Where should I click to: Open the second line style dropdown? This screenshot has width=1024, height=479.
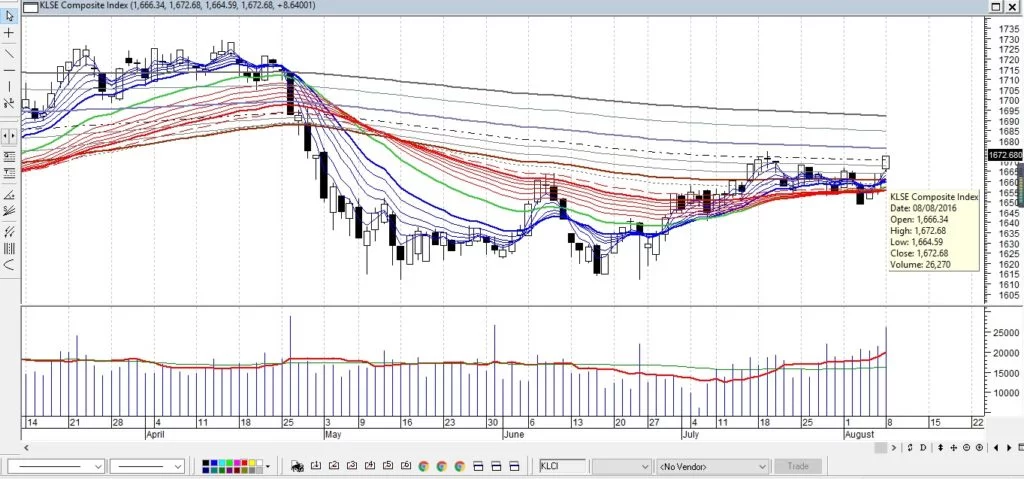click(148, 467)
